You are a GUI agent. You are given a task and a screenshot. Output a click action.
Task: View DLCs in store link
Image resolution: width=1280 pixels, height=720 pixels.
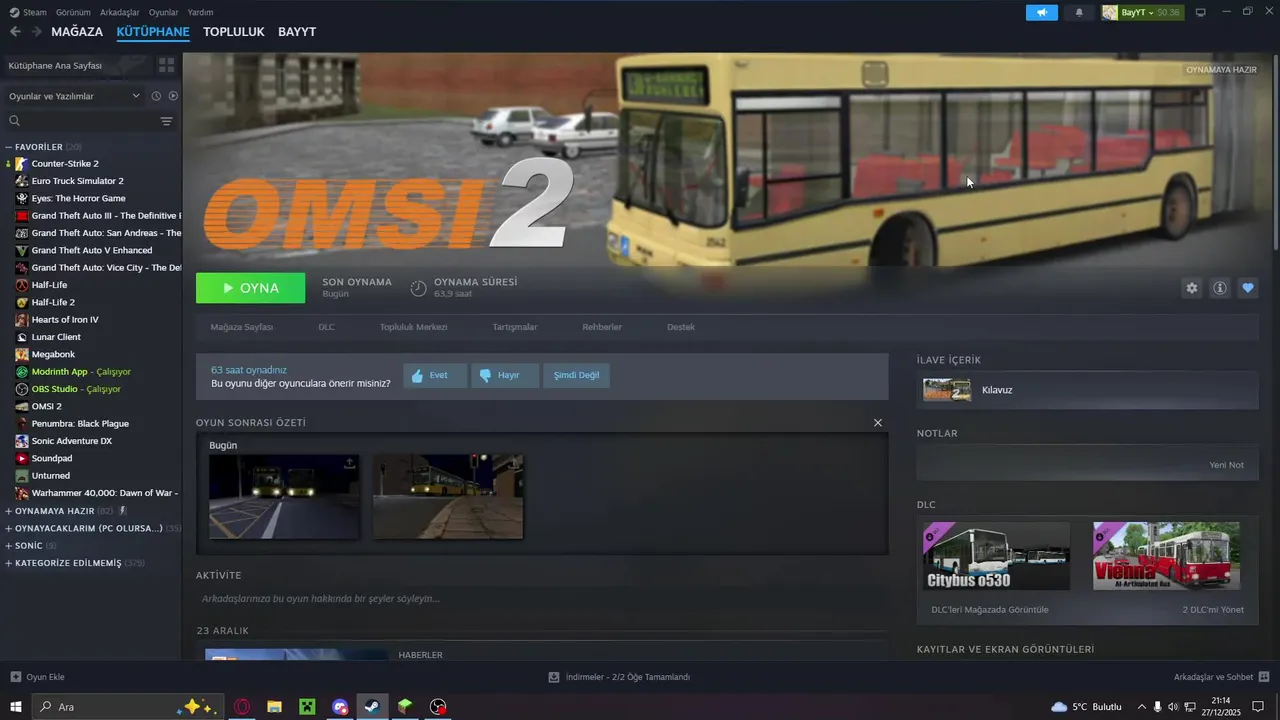(x=989, y=609)
